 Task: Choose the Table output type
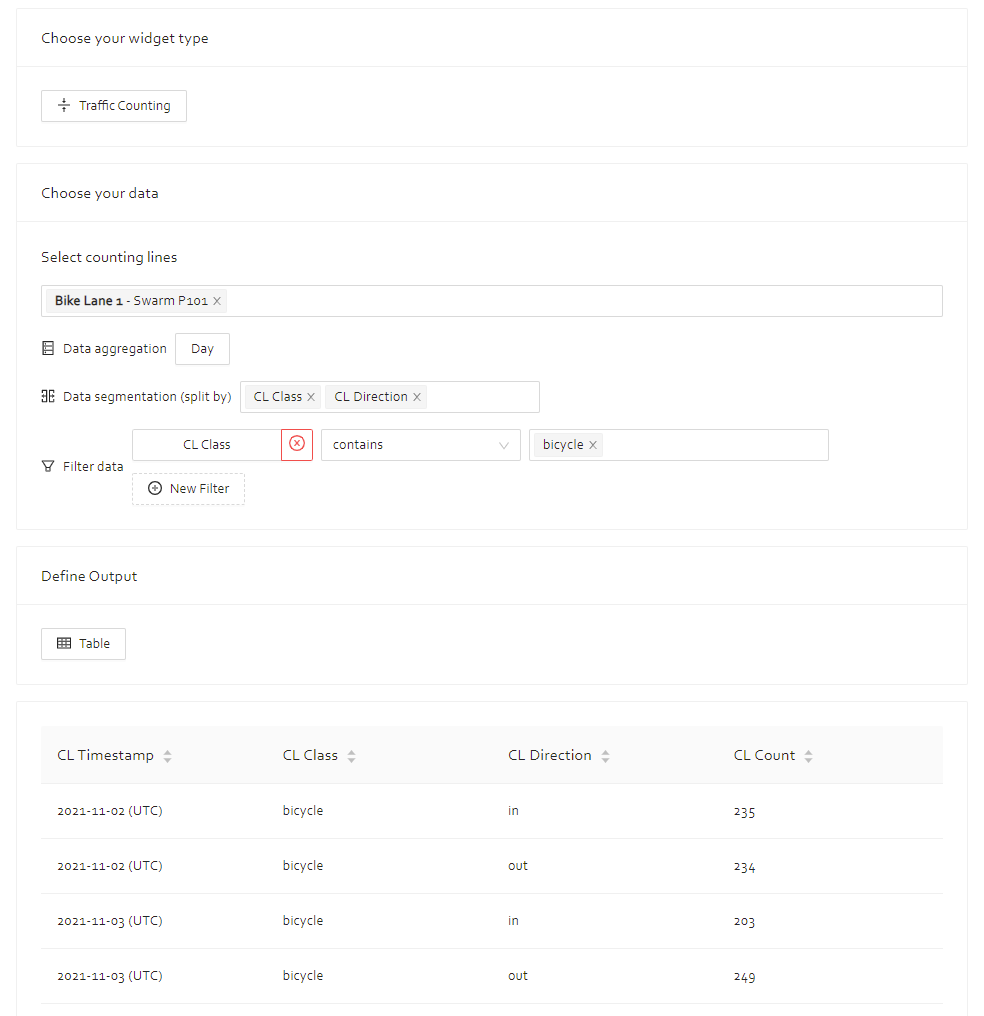84,643
